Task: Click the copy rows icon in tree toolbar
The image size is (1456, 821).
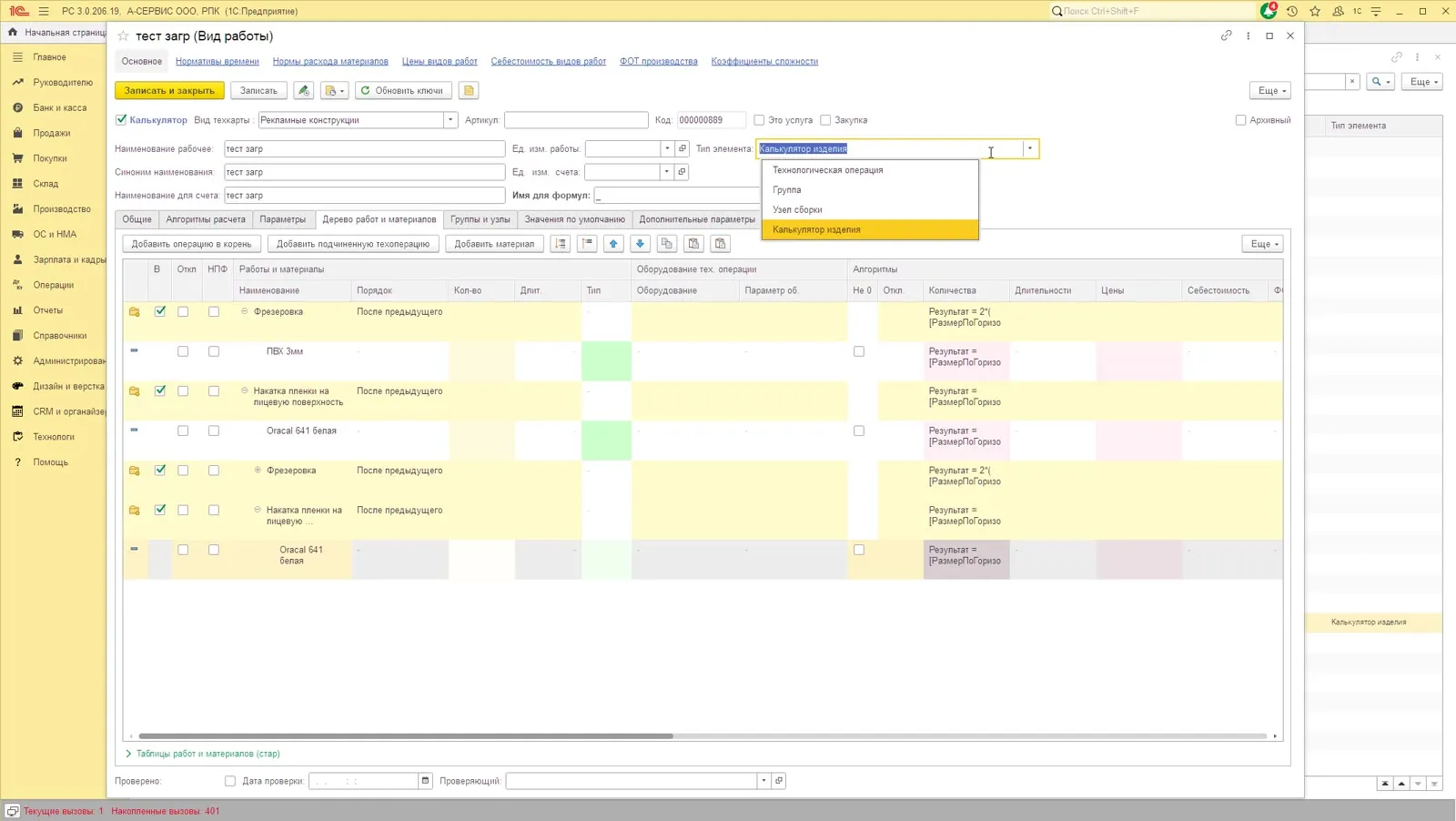Action: [667, 244]
